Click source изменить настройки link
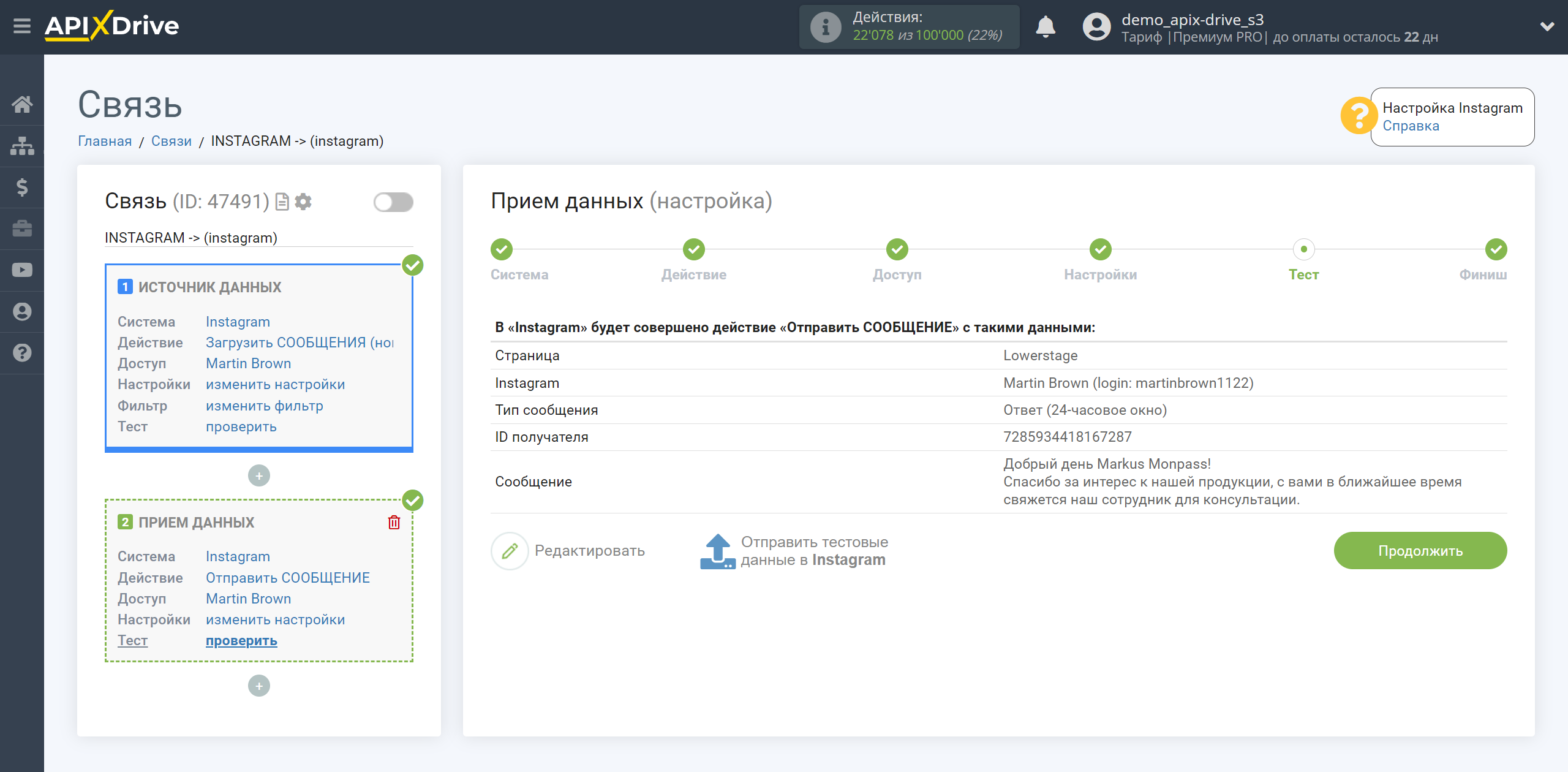Viewport: 1568px width, 772px height. pyautogui.click(x=275, y=384)
